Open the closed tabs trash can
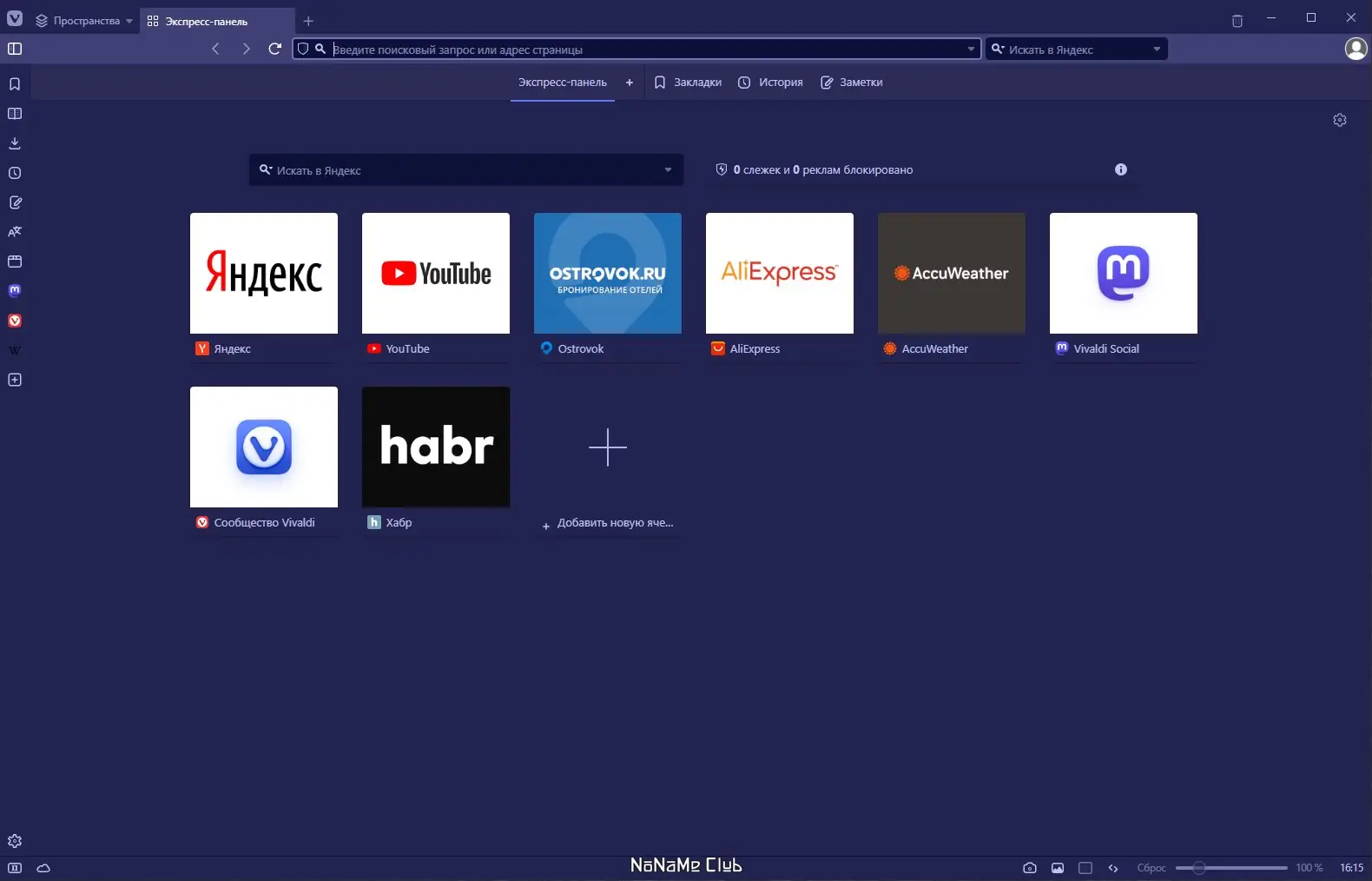 pos(1237,21)
